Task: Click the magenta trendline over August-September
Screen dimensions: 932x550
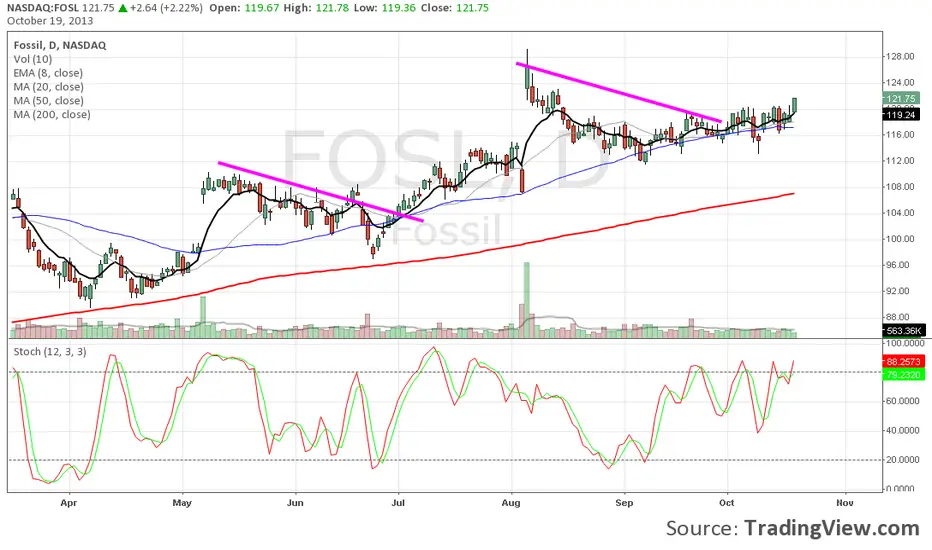Action: (619, 92)
